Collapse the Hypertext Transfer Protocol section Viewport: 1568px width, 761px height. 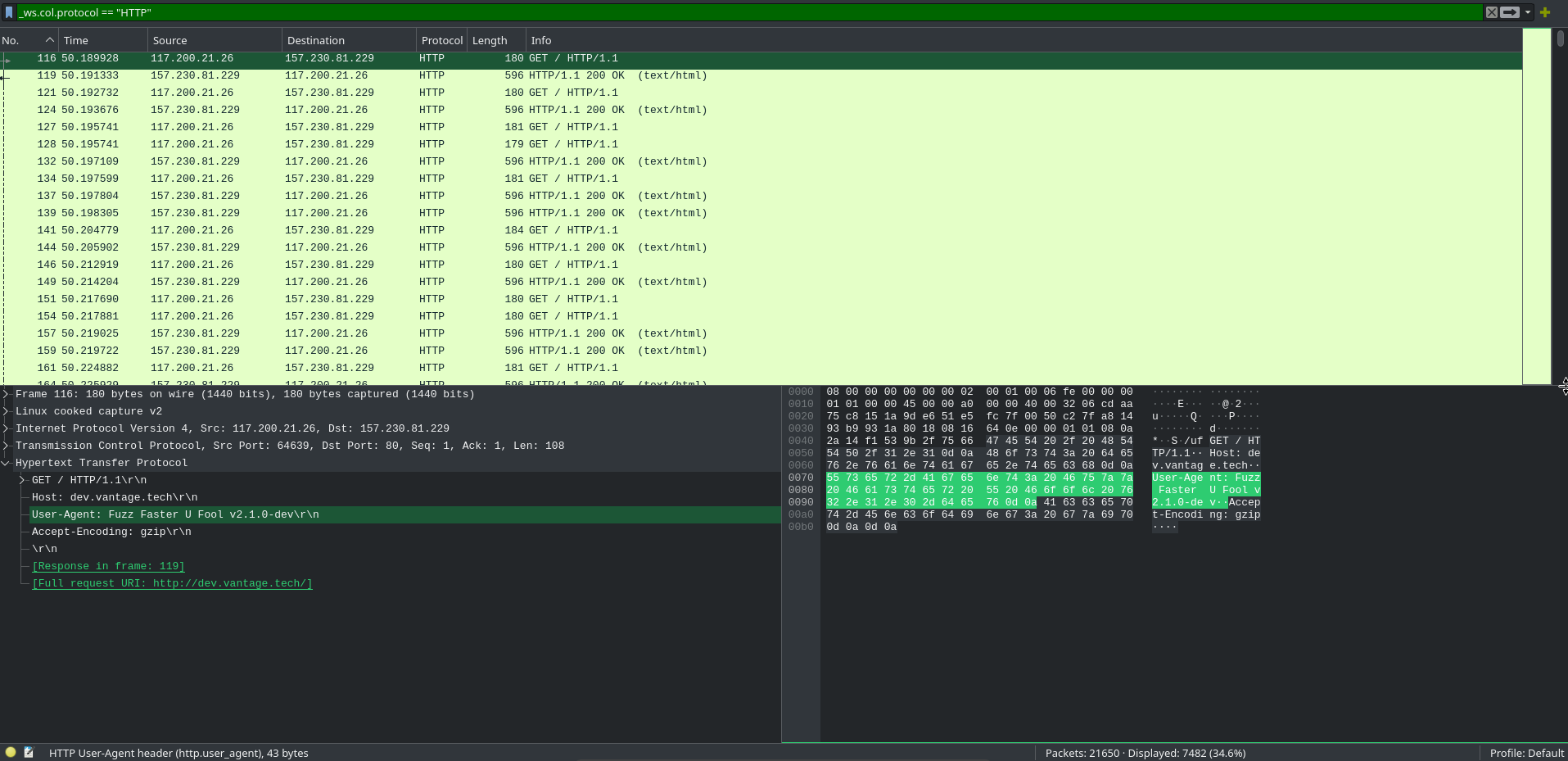tap(6, 463)
